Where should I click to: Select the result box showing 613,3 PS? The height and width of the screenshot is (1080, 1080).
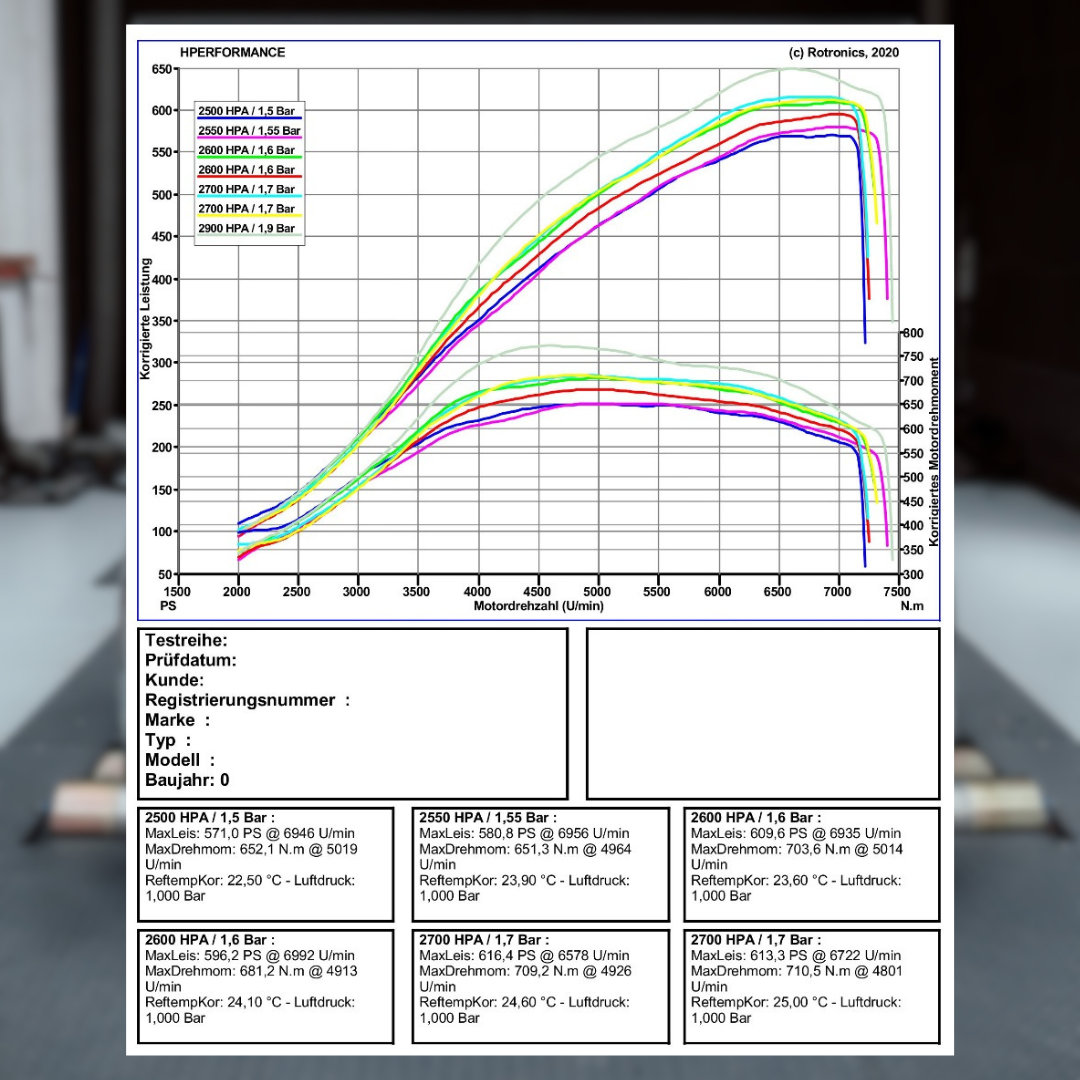point(811,986)
